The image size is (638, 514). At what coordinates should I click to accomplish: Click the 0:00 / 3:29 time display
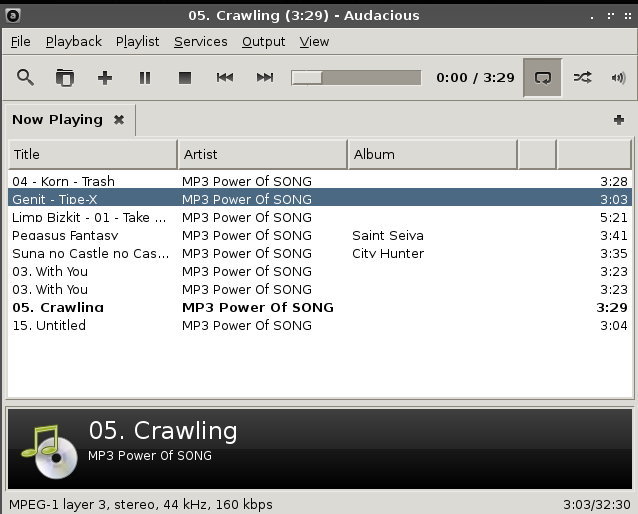475,77
